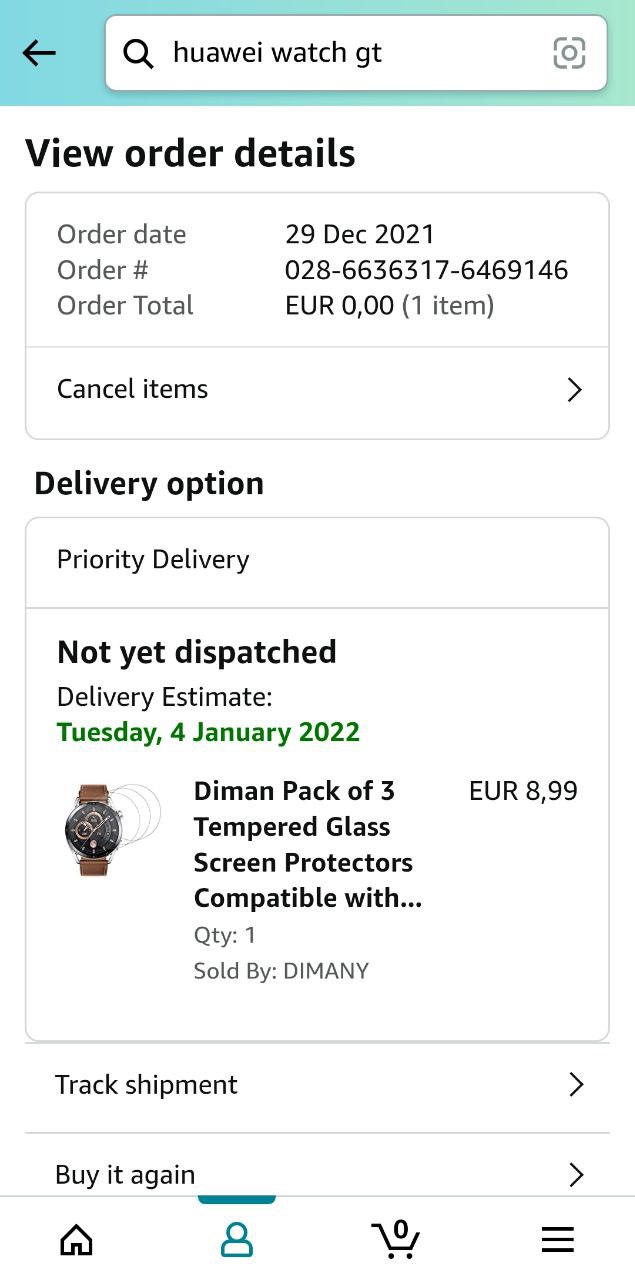635x1280 pixels.
Task: Expand the Buy it again chevron
Action: 575,1175
